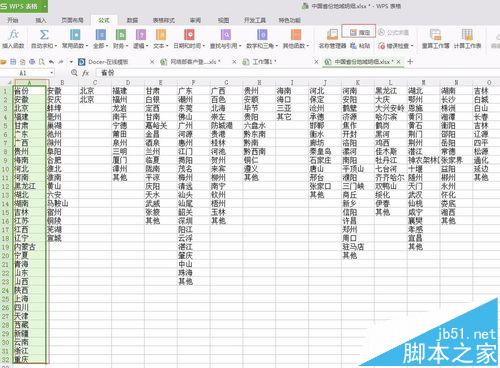Click the 指定 button in the ribbon
Image resolution: width=500 pixels, height=368 pixels.
pyautogui.click(x=359, y=32)
